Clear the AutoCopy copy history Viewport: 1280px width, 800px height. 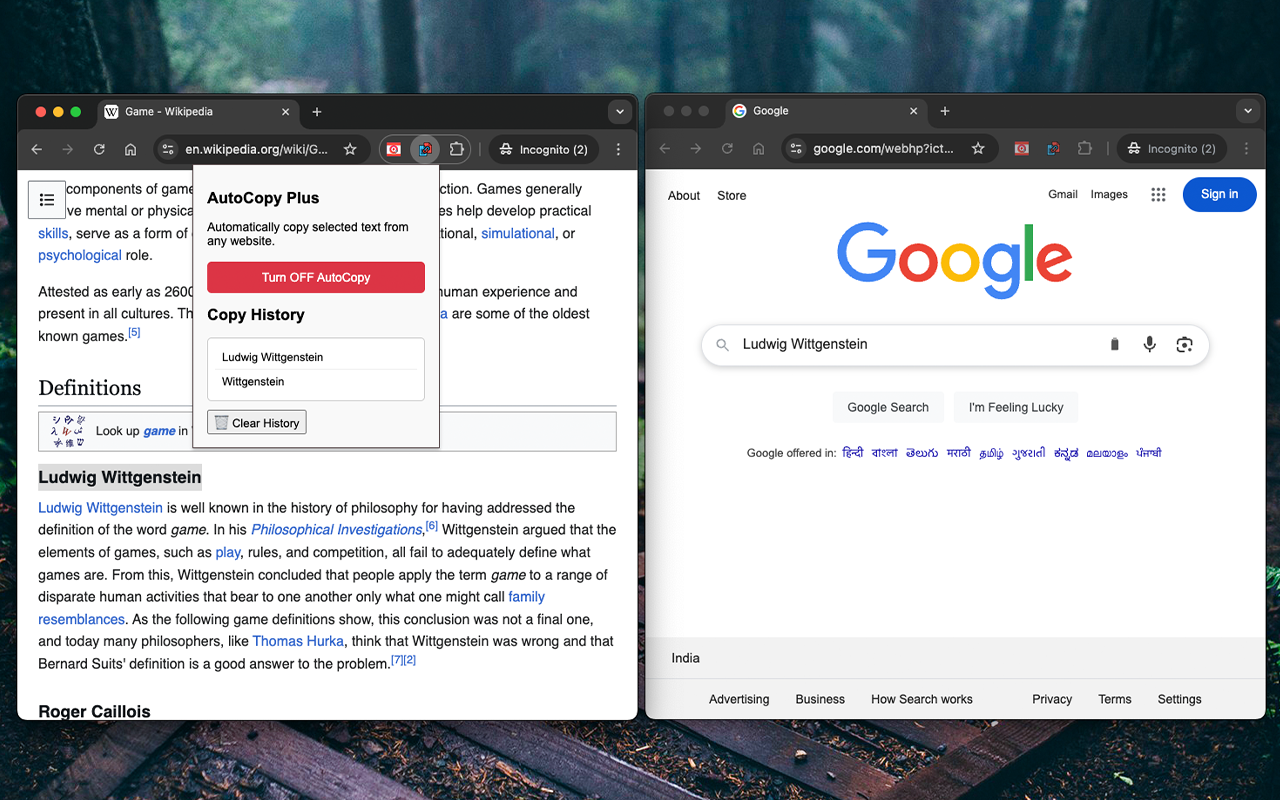[257, 423]
